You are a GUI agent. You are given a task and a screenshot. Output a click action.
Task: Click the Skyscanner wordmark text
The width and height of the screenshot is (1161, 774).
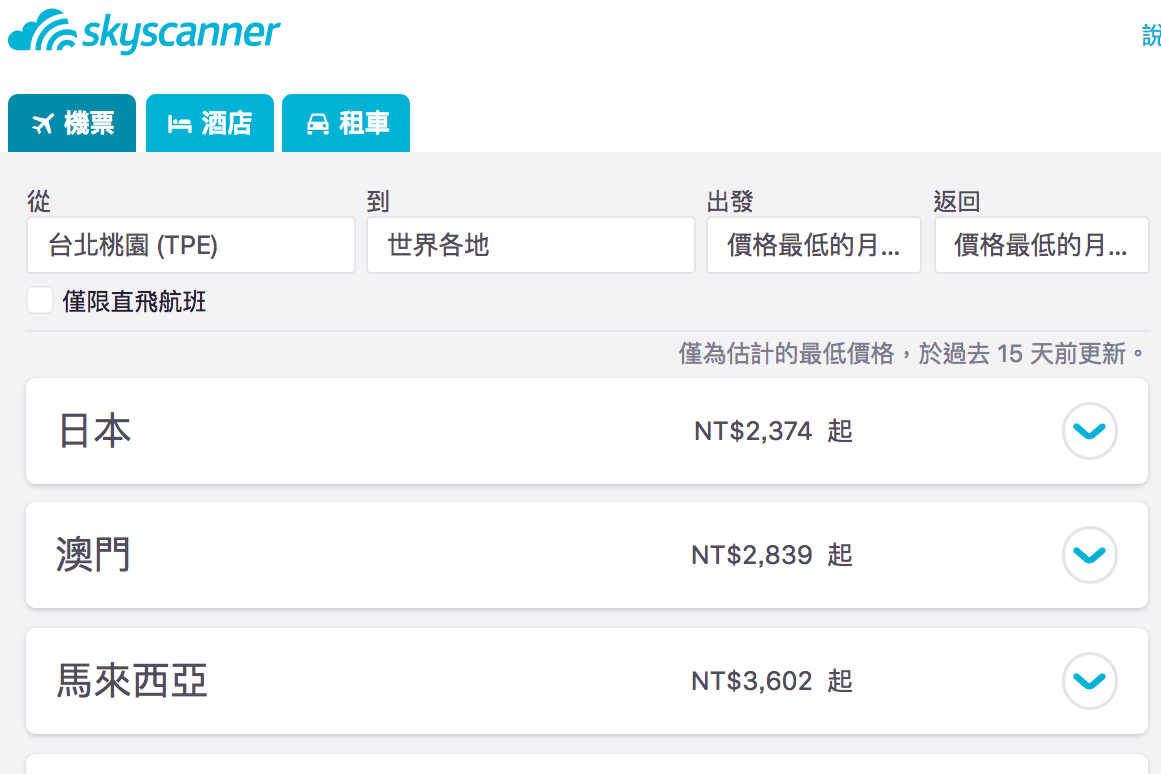pos(182,33)
